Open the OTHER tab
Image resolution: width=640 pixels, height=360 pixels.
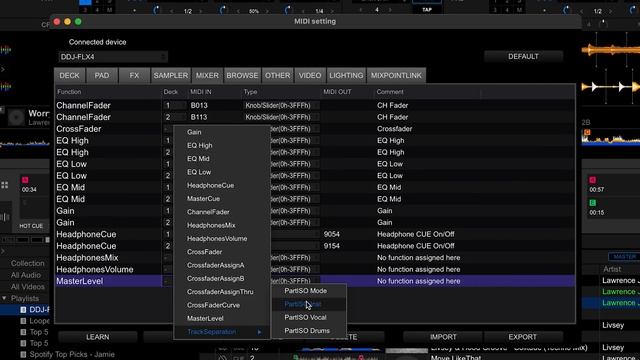point(278,76)
